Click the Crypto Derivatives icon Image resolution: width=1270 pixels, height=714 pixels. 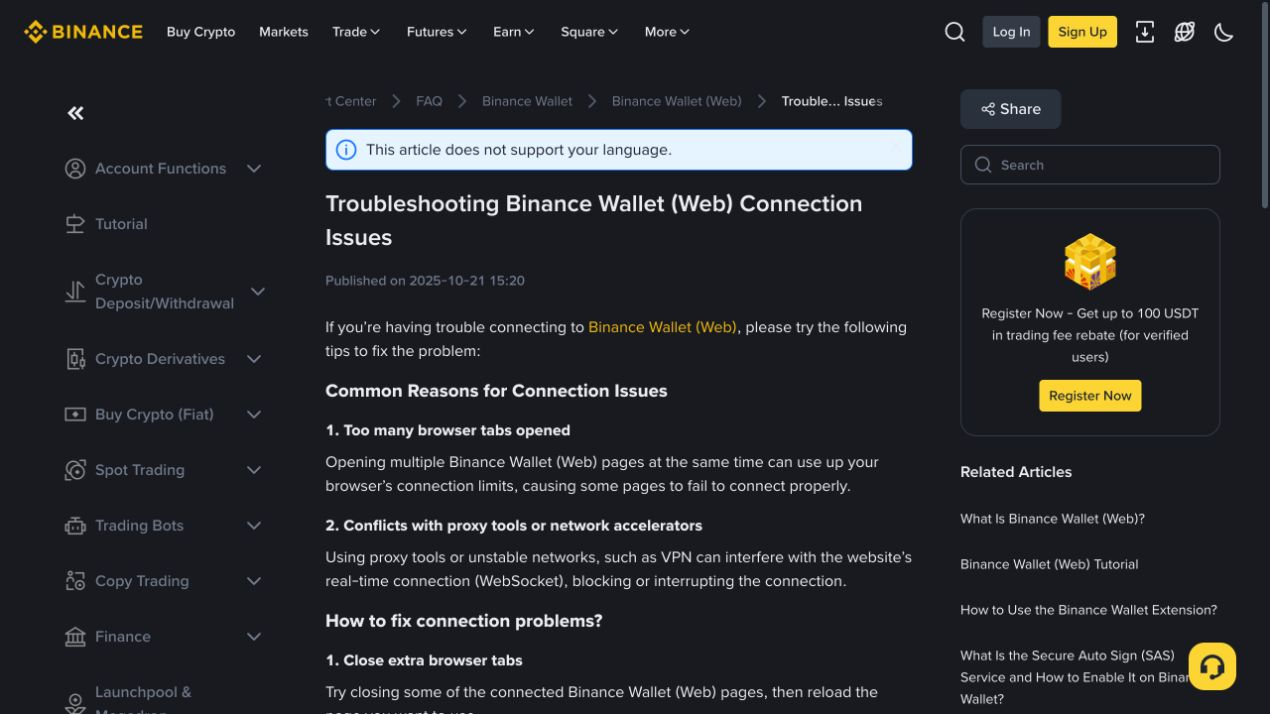click(x=75, y=359)
